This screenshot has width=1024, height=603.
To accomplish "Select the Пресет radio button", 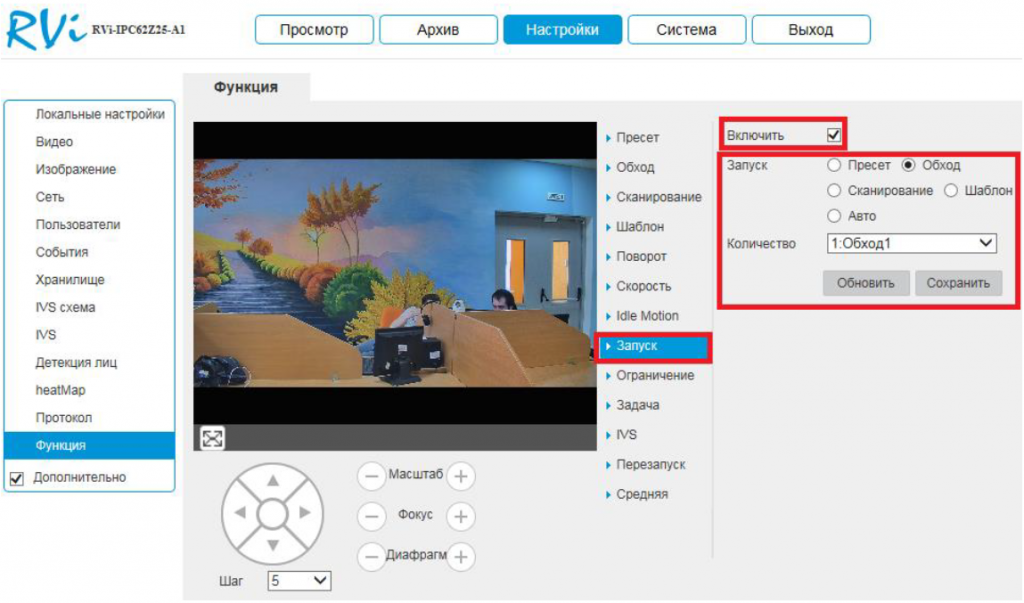I will 834,165.
